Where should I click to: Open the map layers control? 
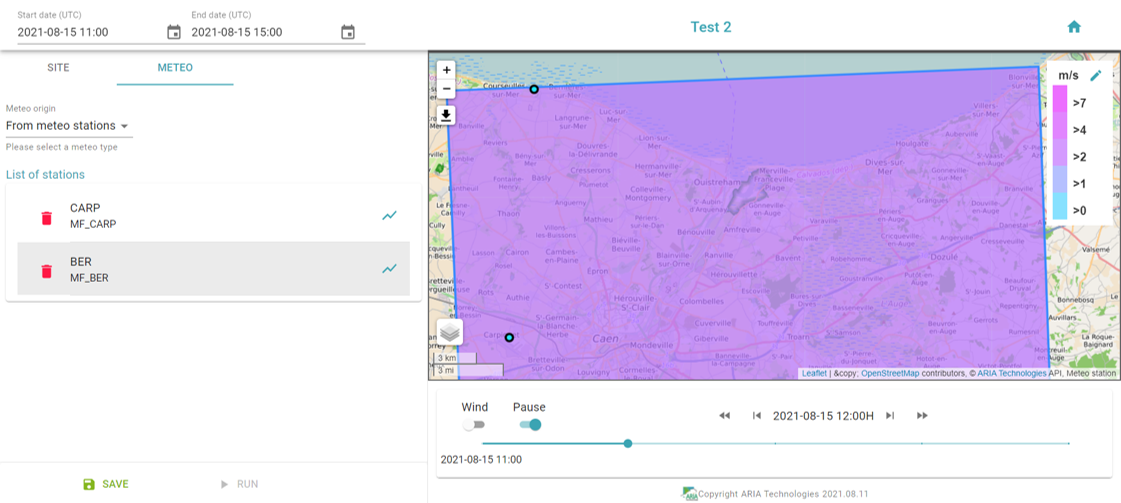click(x=450, y=332)
